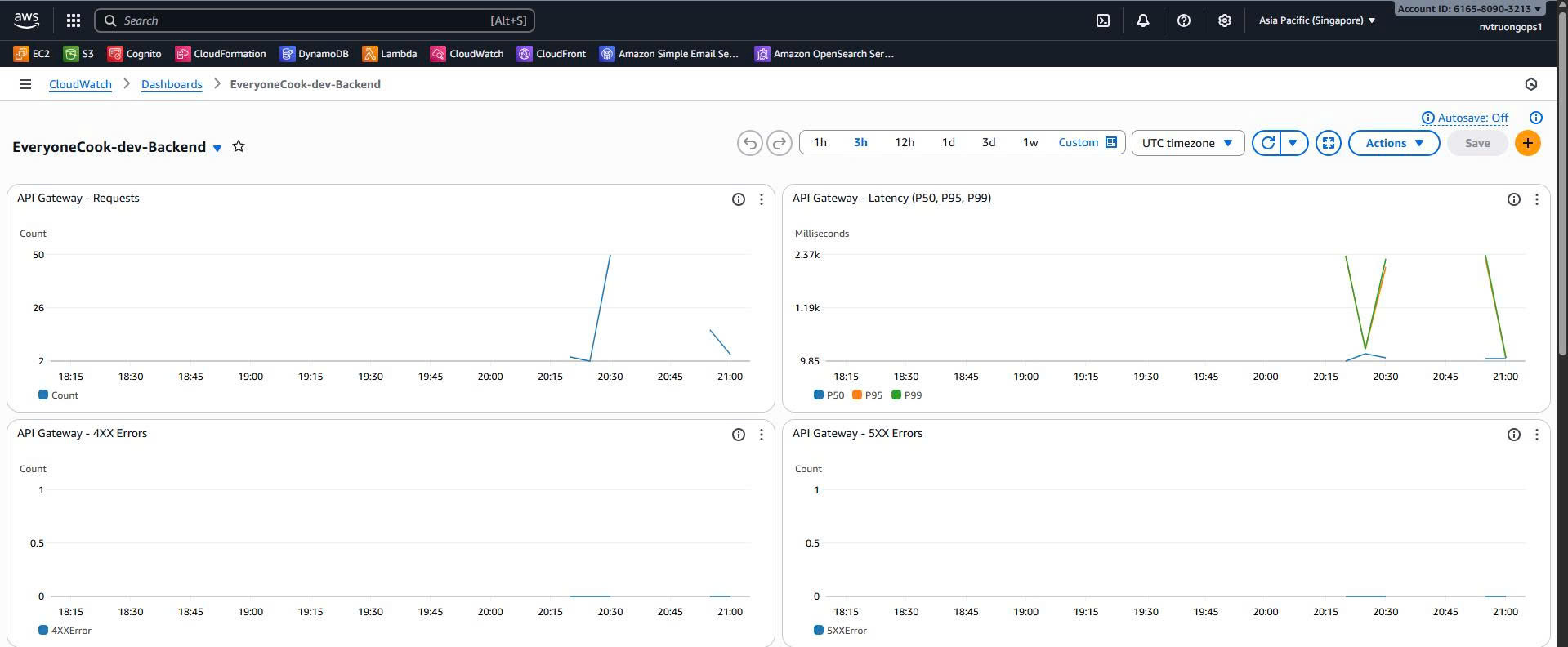
Task: Toggle the P99 series in Latency legend
Action: (907, 395)
